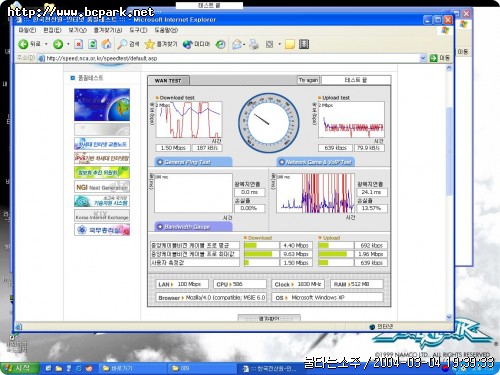Open the NGI Next Generation banner
The width and height of the screenshot is (500, 375).
[102, 187]
